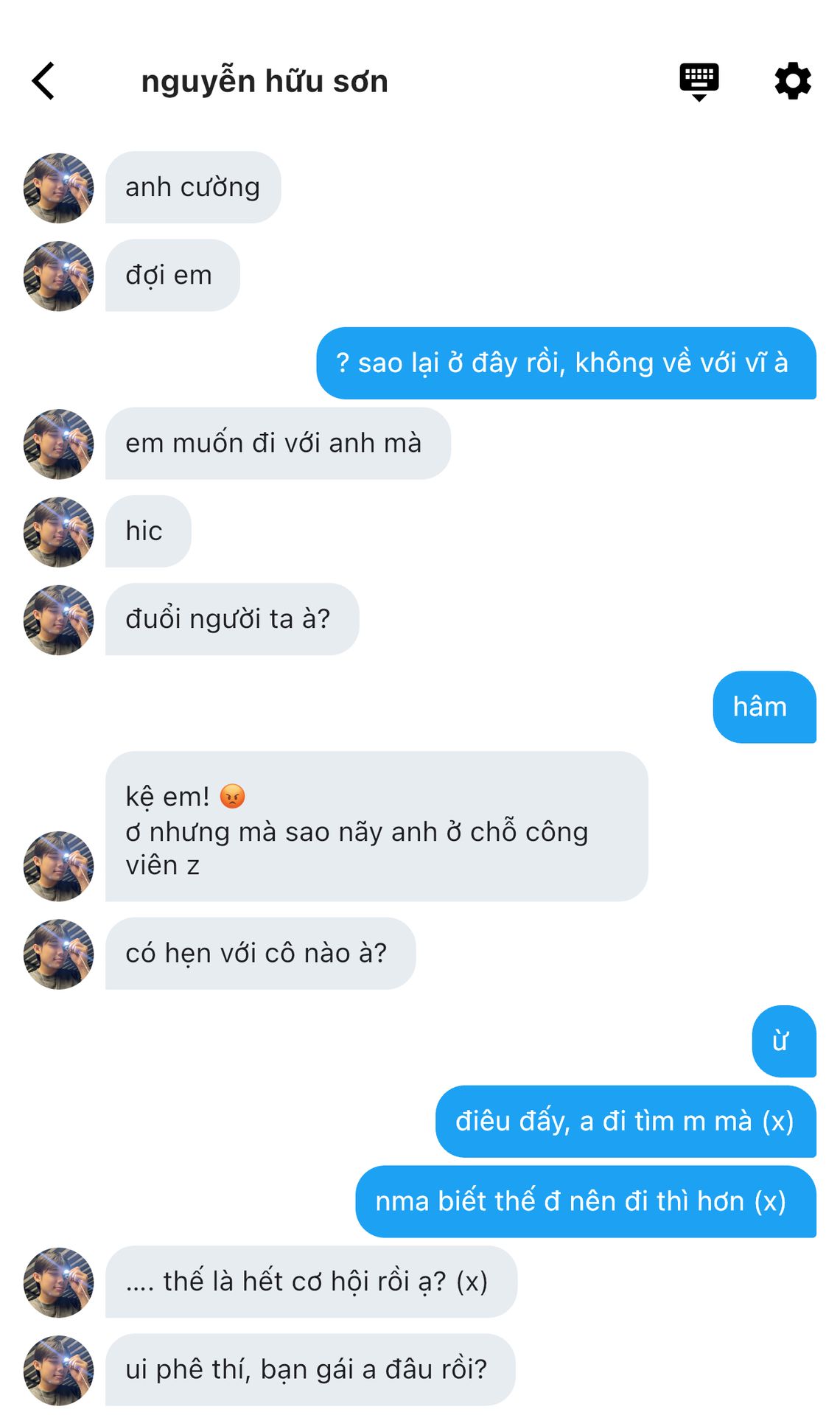
Task: Select the "đuổi người ta à?" message
Action: coord(231,619)
